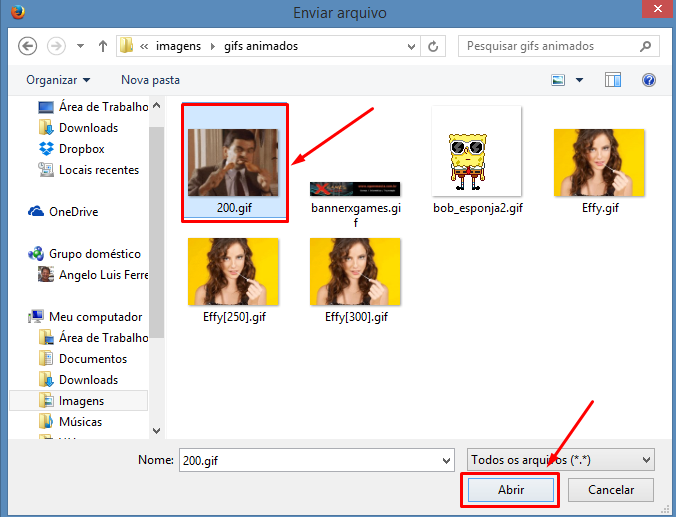Click sidebar scrollbar up arrow
676x517 pixels.
tap(156, 105)
